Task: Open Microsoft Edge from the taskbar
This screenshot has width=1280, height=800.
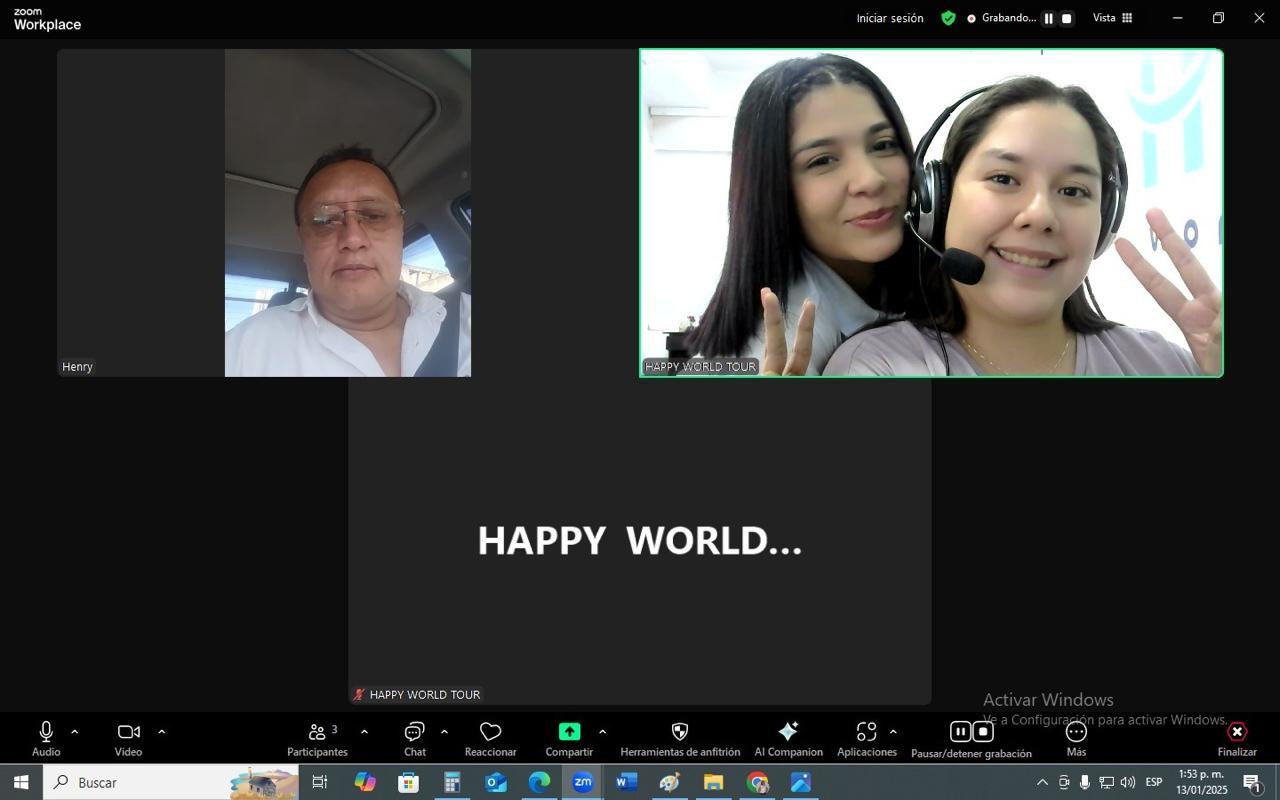Action: [539, 782]
